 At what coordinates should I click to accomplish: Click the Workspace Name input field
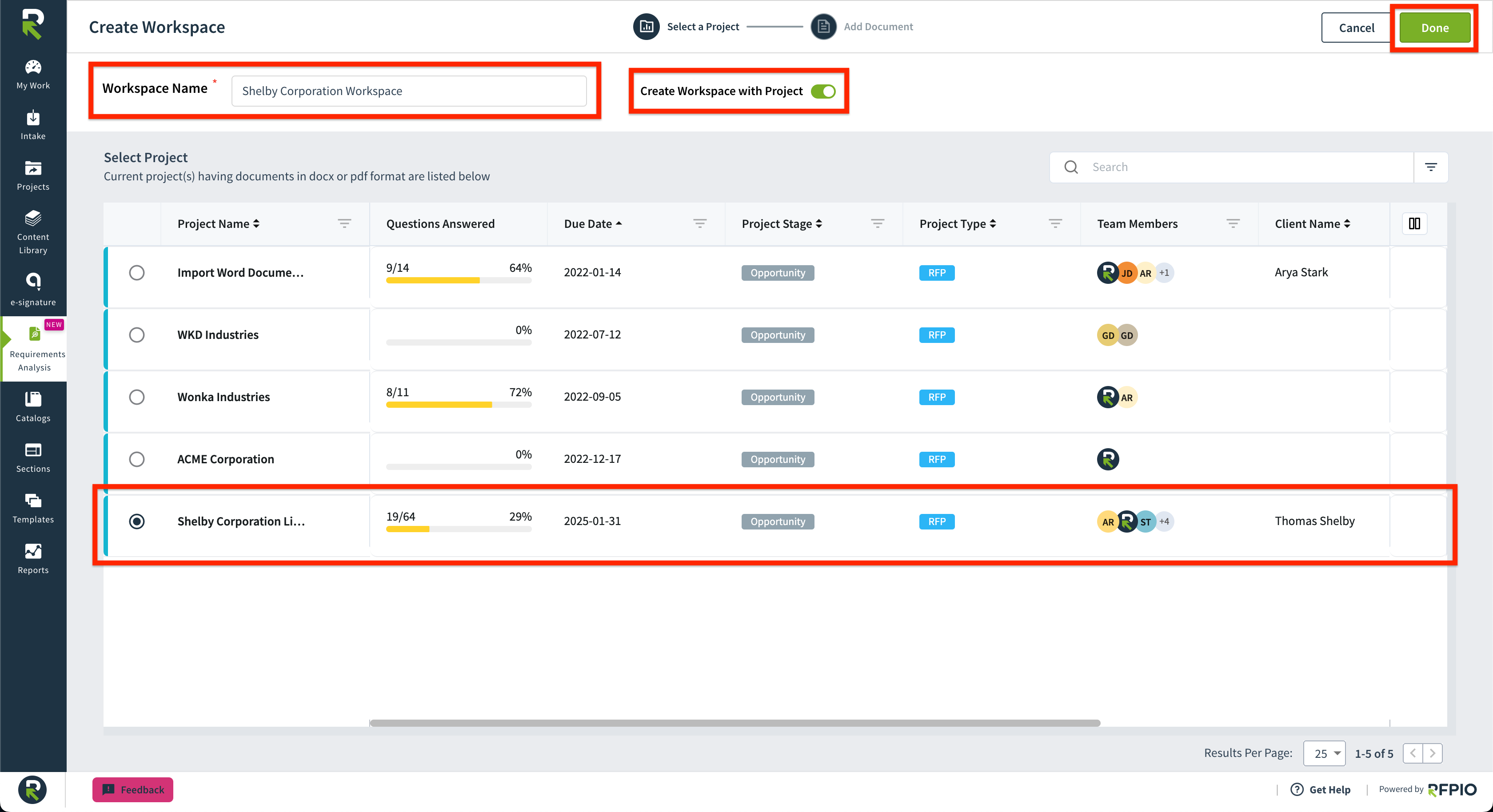409,91
